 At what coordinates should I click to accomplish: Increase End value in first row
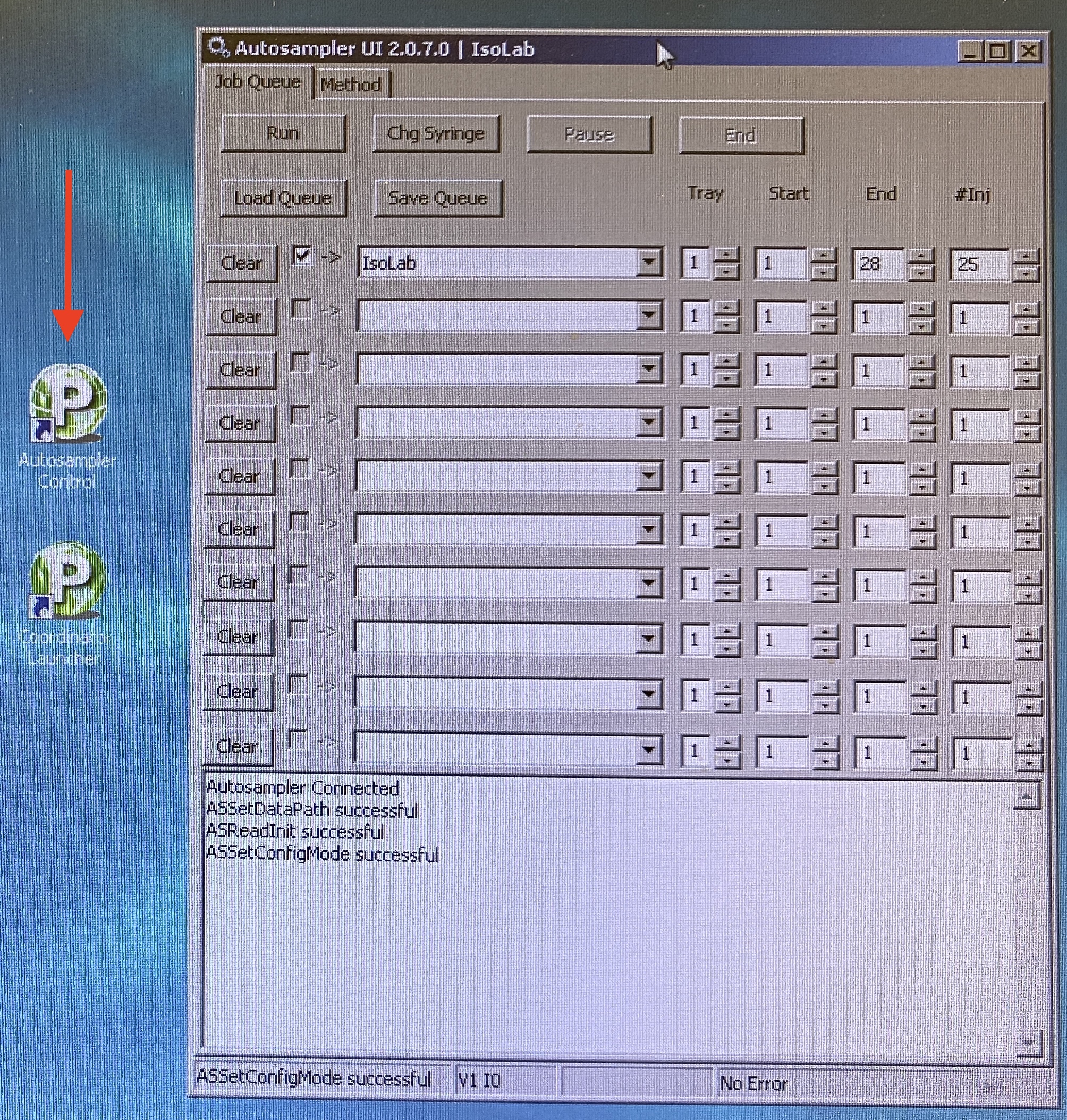921,255
